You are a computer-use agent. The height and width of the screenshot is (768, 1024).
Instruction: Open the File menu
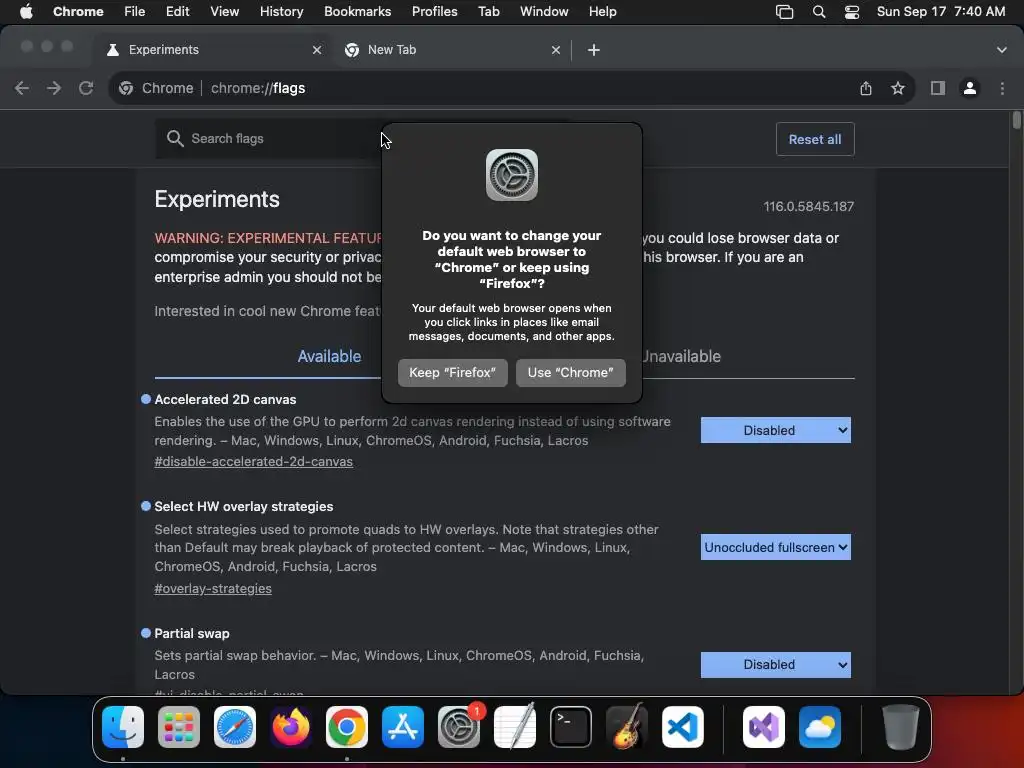[135, 12]
